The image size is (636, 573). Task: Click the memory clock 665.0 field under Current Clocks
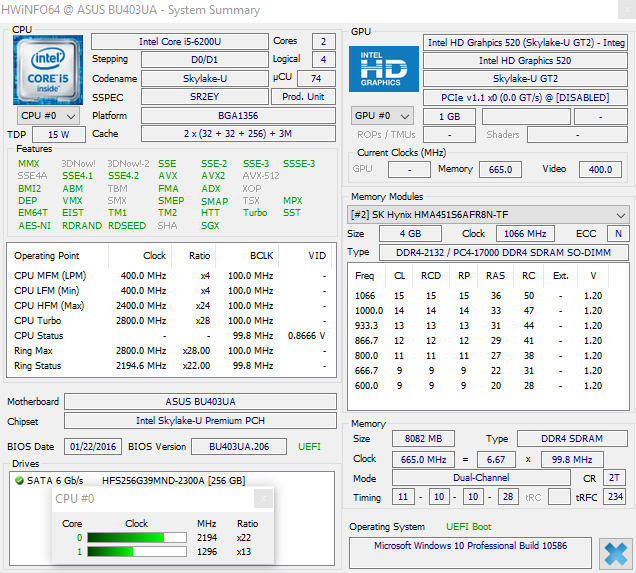coord(501,170)
